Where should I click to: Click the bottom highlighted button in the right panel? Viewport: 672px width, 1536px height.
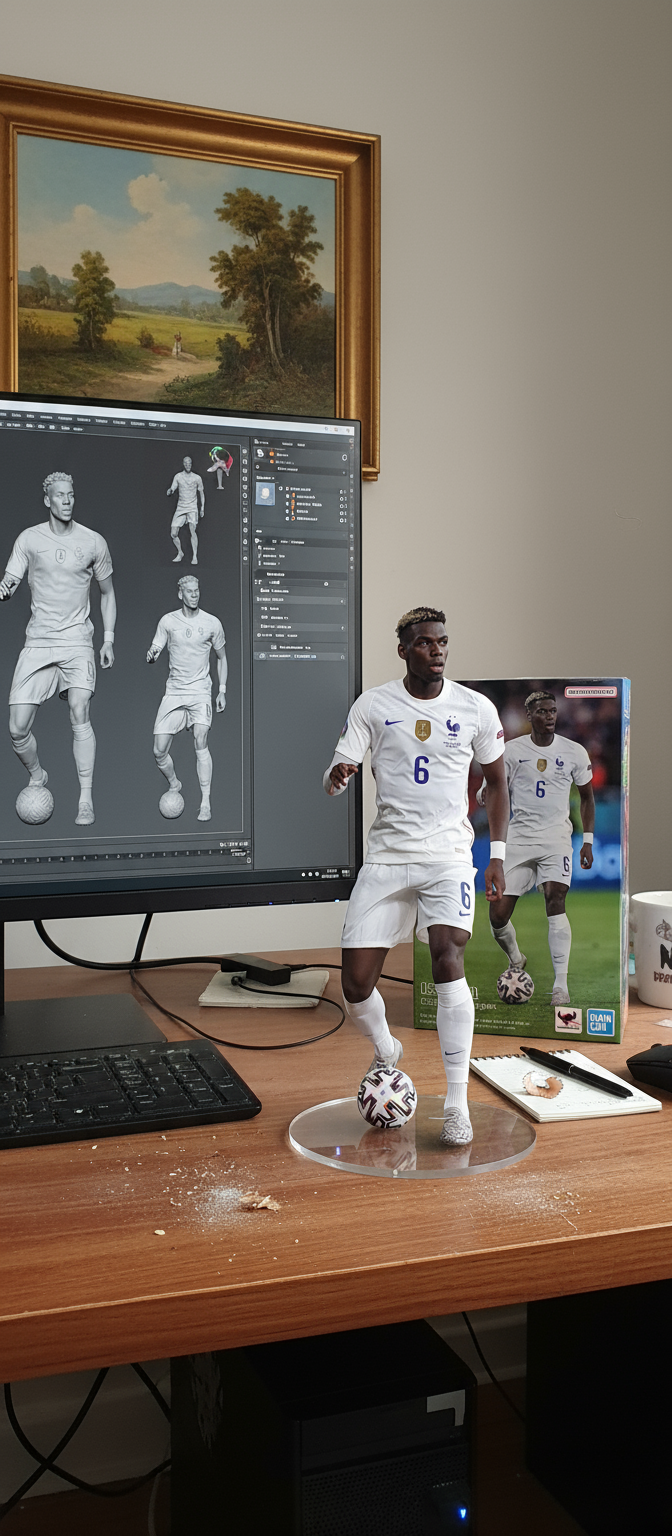click(x=300, y=656)
